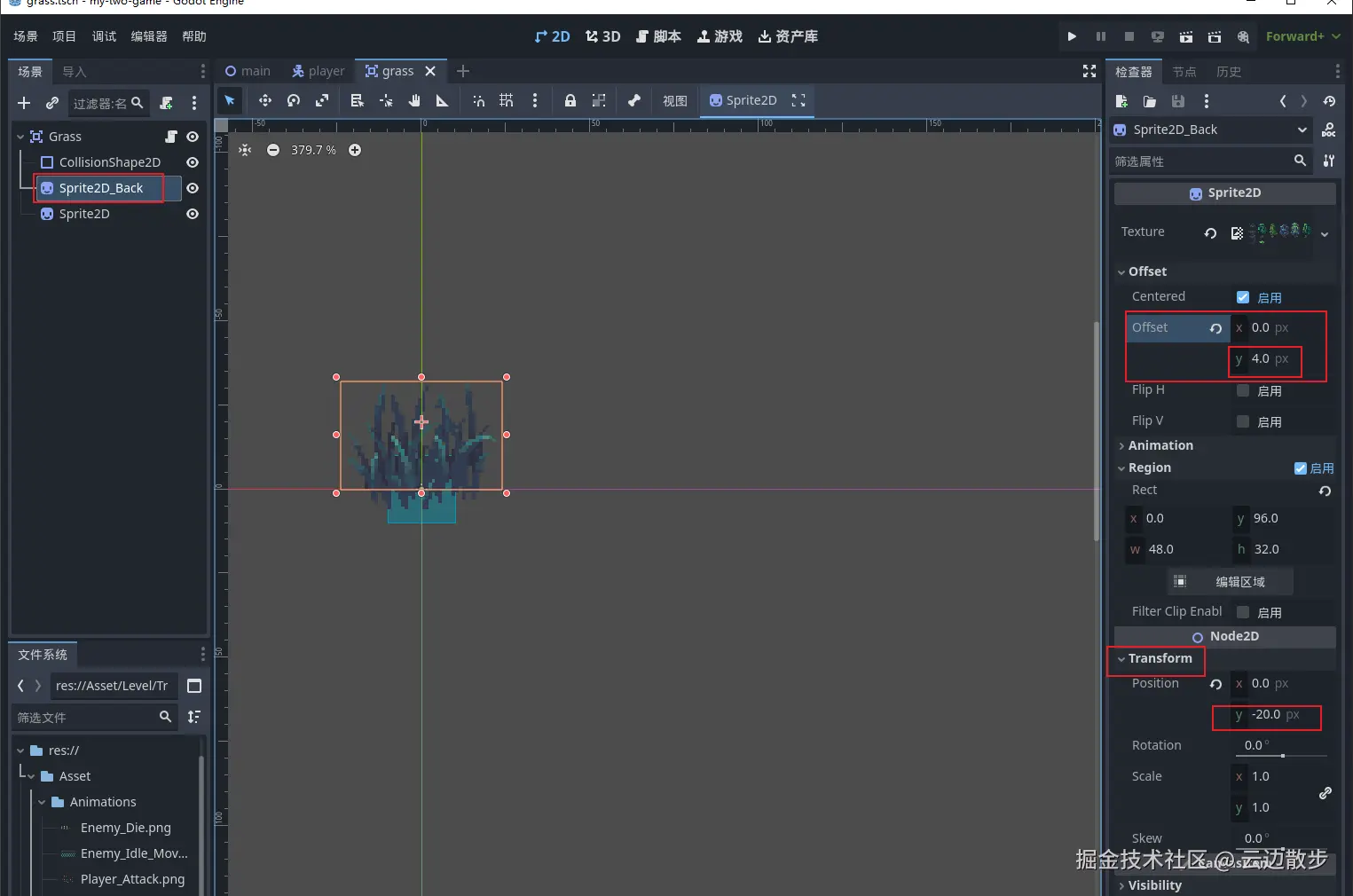Select the Move mode tool in toolbar
This screenshot has height=896, width=1353.
tap(264, 100)
